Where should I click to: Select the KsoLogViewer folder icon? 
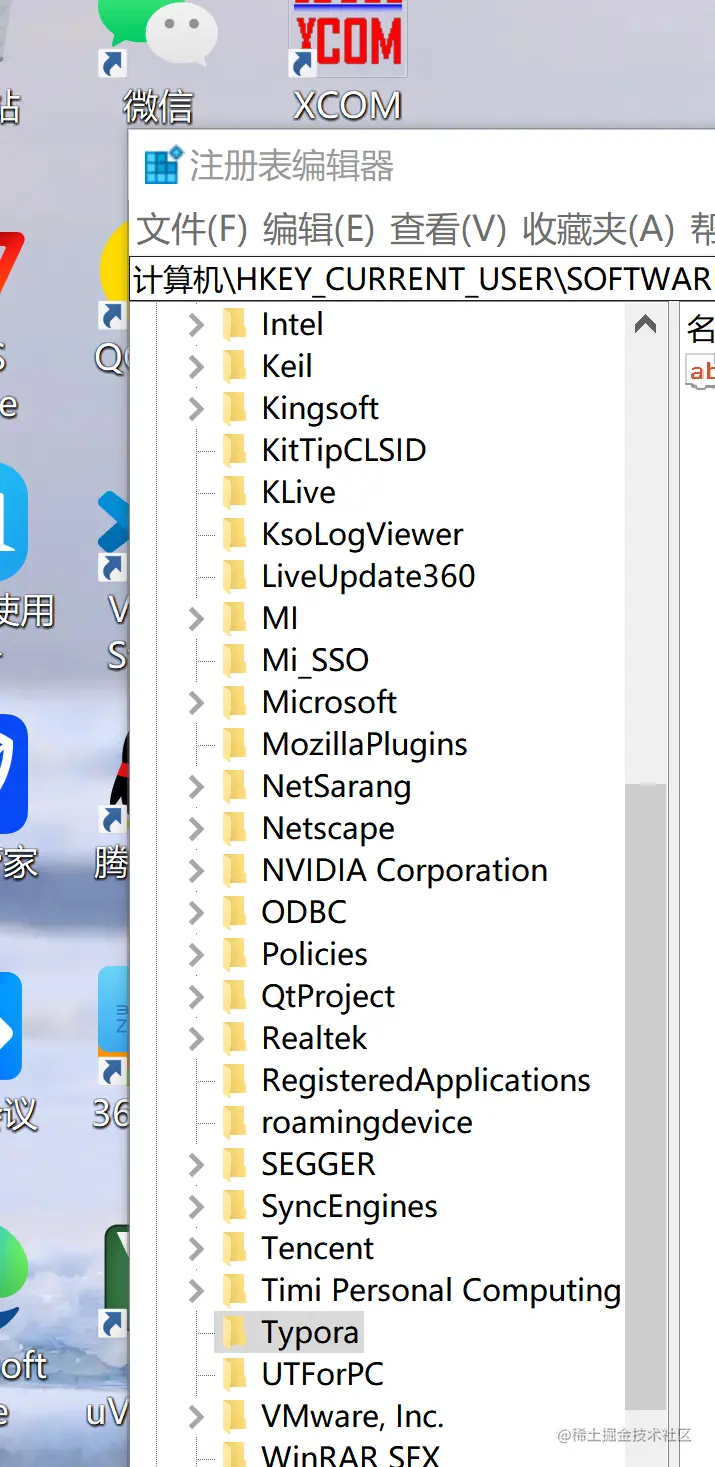(x=234, y=534)
